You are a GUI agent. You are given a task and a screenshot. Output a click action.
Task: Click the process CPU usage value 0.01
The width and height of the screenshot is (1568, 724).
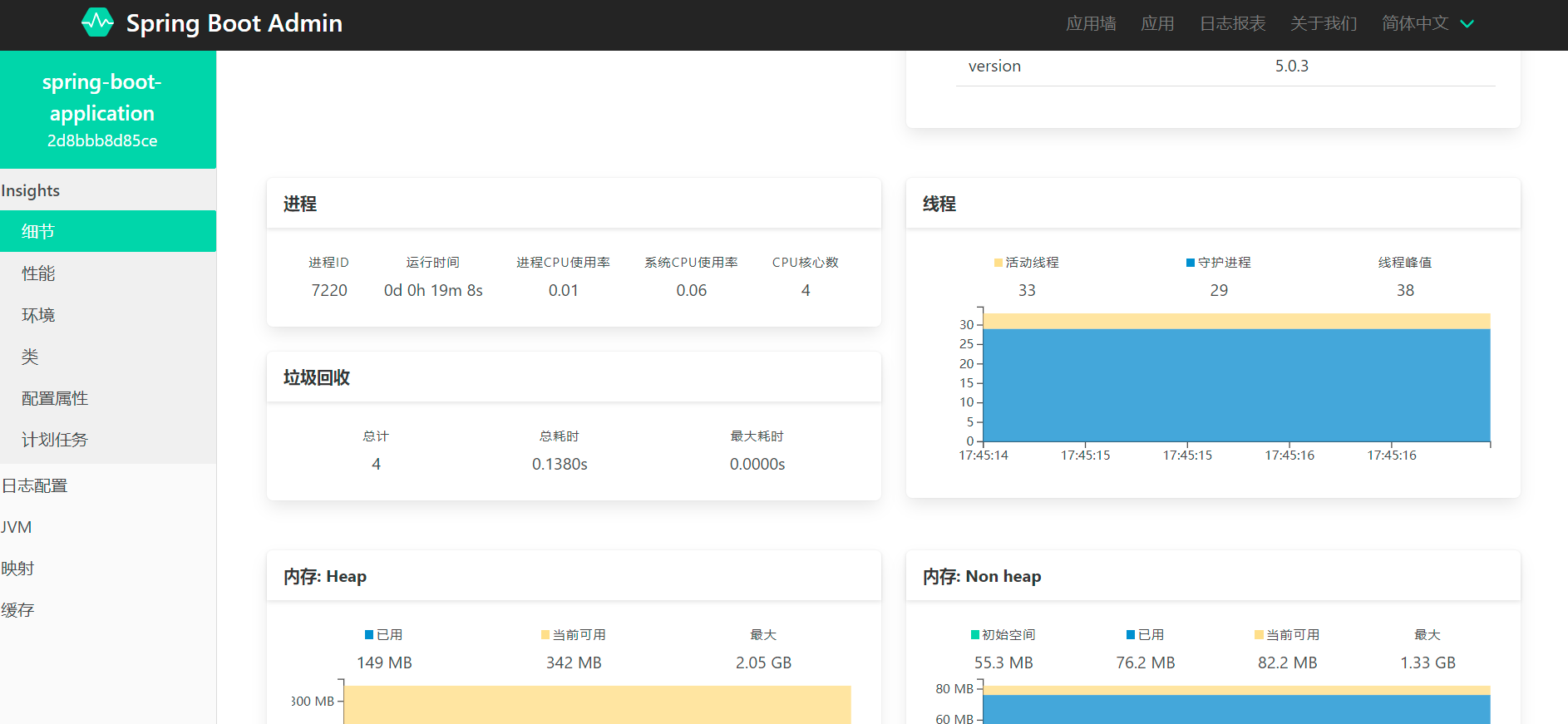[x=564, y=290]
